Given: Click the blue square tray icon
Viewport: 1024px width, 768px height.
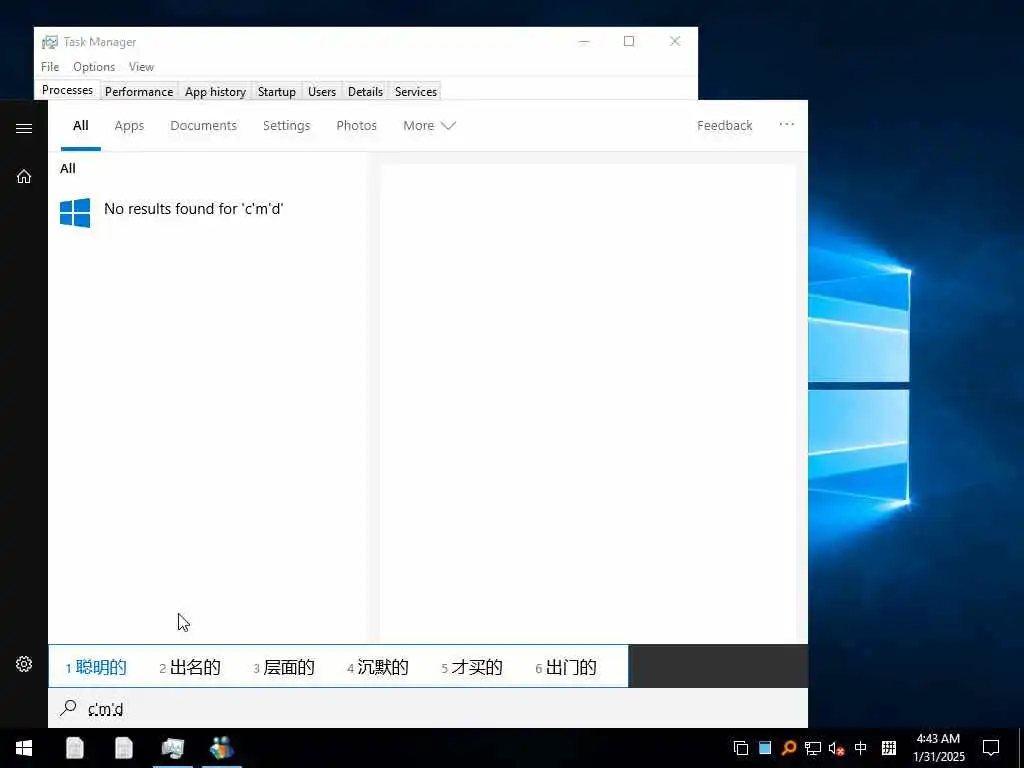Looking at the screenshot, I should [x=765, y=748].
